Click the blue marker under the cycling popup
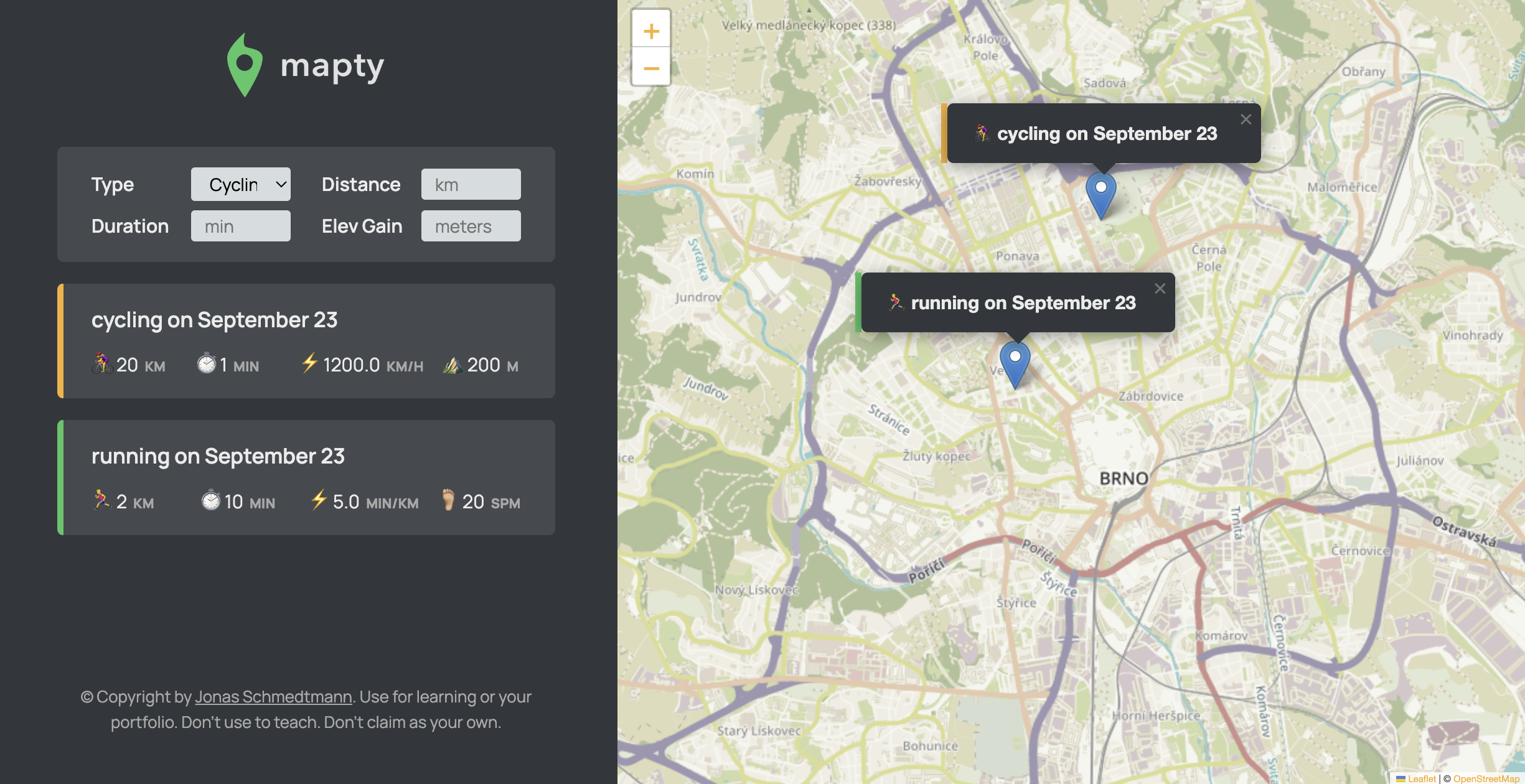Image resolution: width=1525 pixels, height=784 pixels. pos(1100,194)
